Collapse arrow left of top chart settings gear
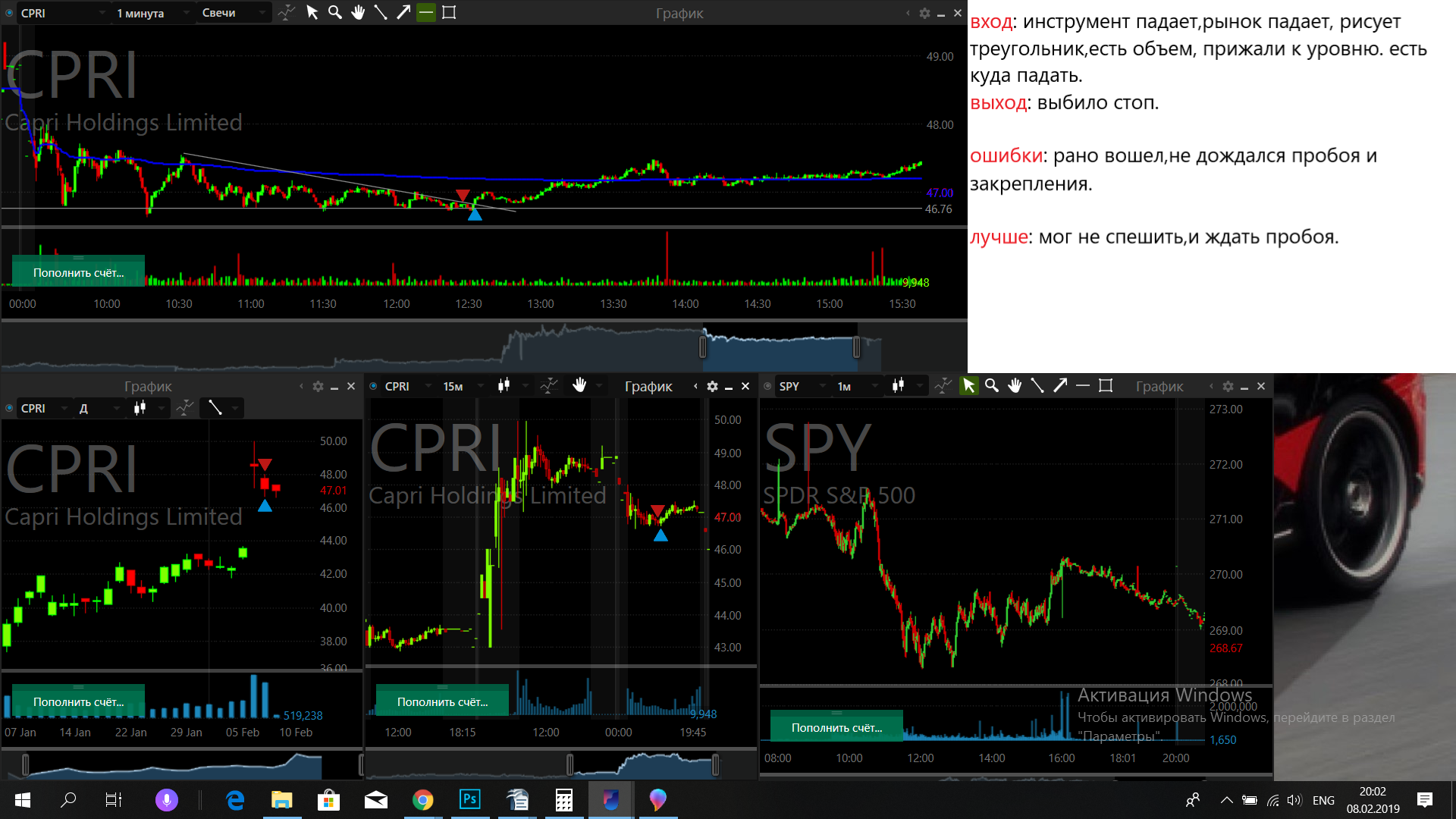The height and width of the screenshot is (819, 1456). [908, 14]
